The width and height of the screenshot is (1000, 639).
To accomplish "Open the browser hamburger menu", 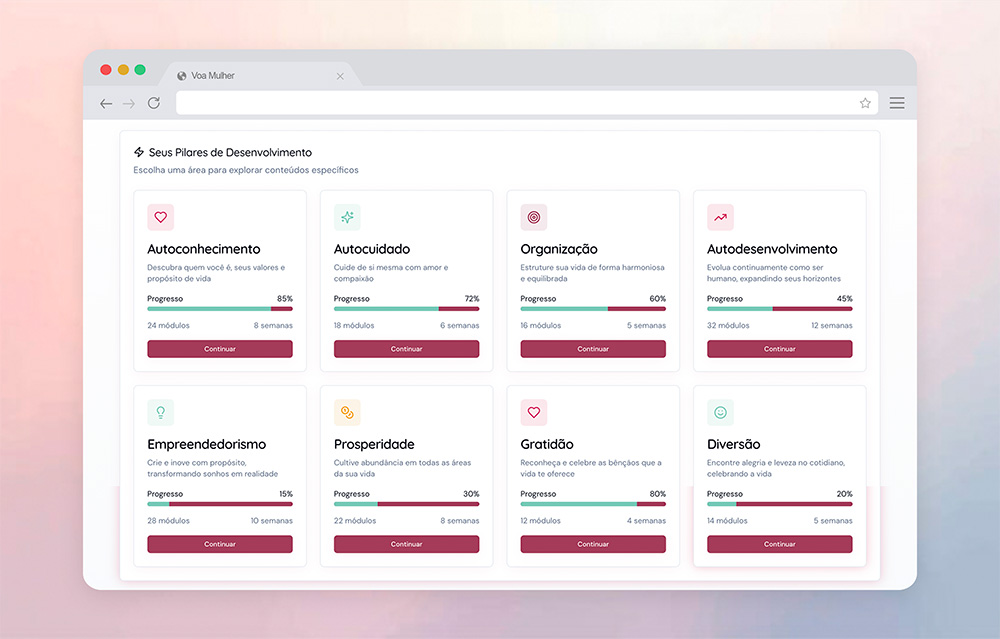I will [897, 103].
